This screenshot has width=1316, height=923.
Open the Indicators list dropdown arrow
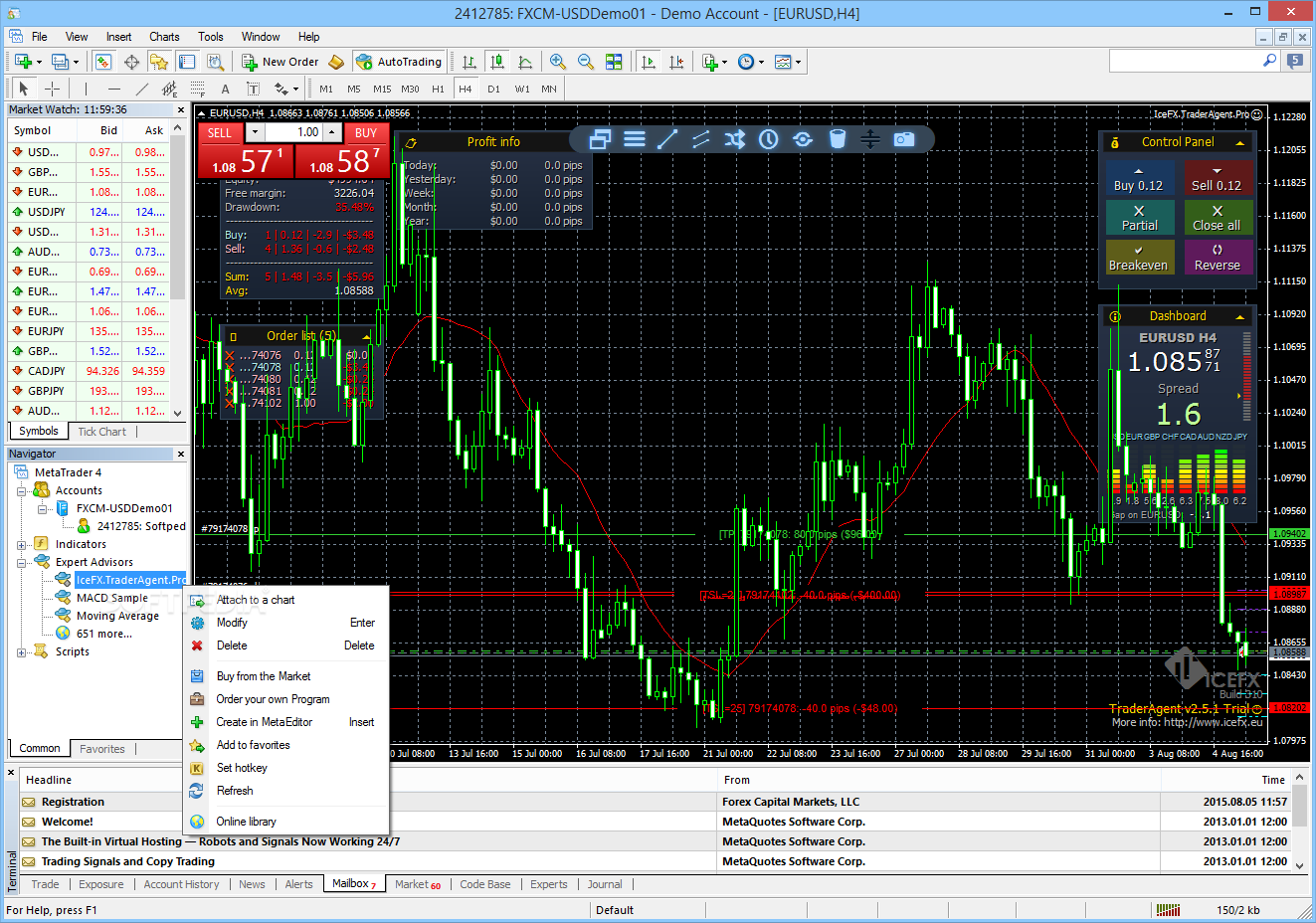pos(725,62)
